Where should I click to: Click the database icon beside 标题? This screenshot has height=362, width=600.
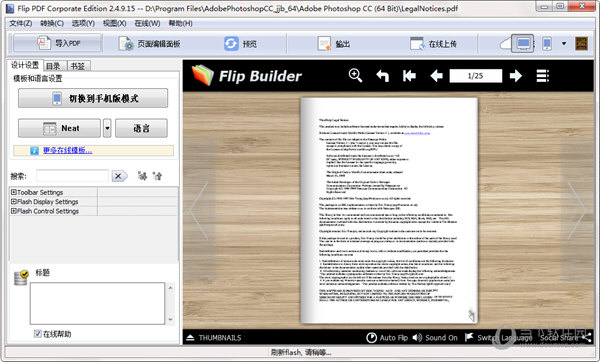21,277
